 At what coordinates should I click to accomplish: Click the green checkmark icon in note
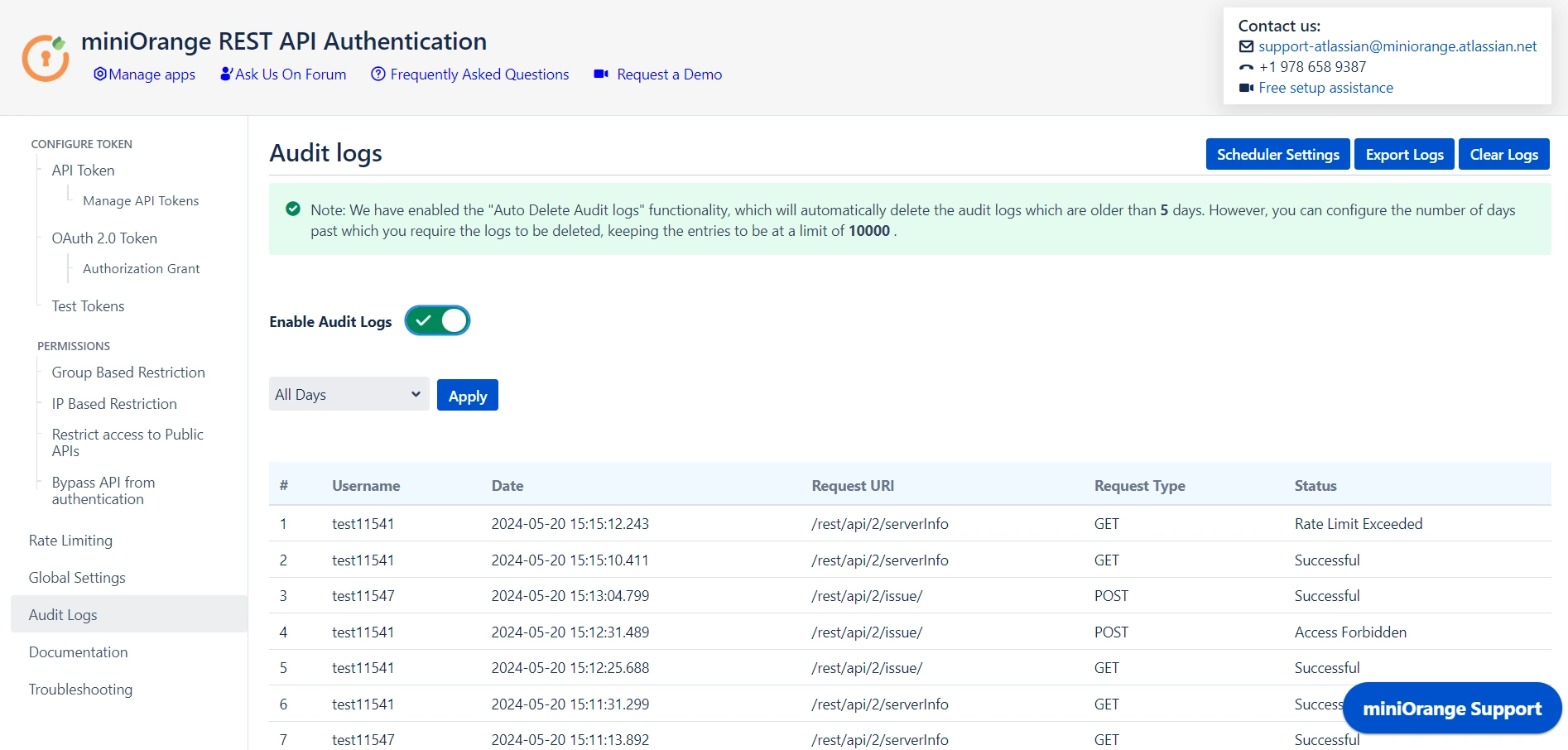coord(293,209)
